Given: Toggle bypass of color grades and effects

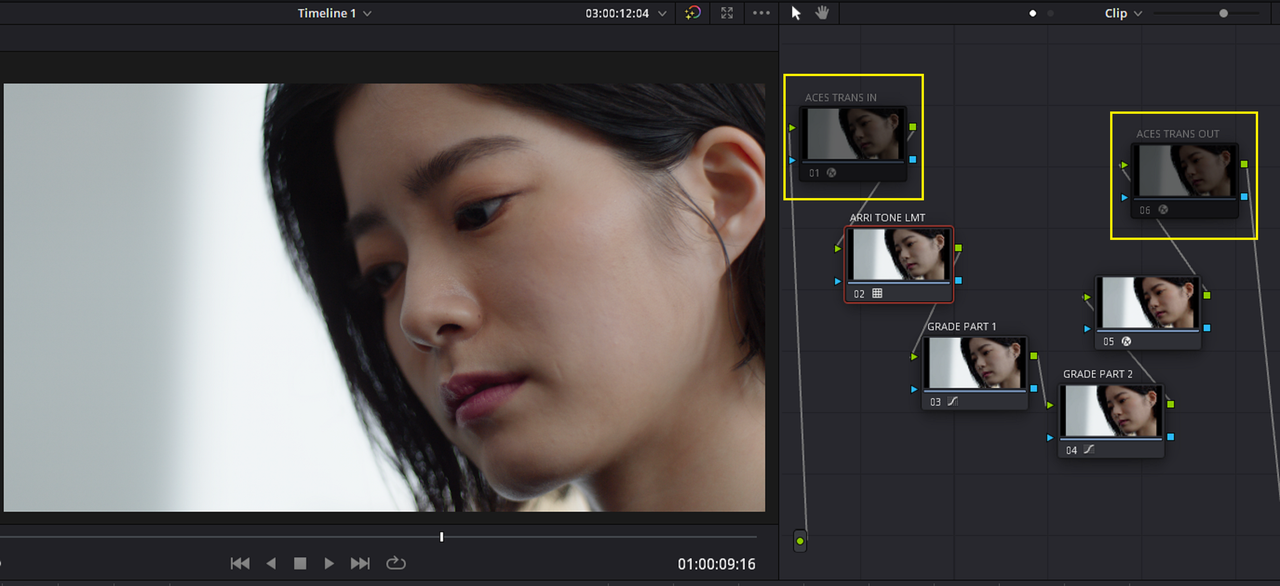Looking at the screenshot, I should tap(693, 13).
